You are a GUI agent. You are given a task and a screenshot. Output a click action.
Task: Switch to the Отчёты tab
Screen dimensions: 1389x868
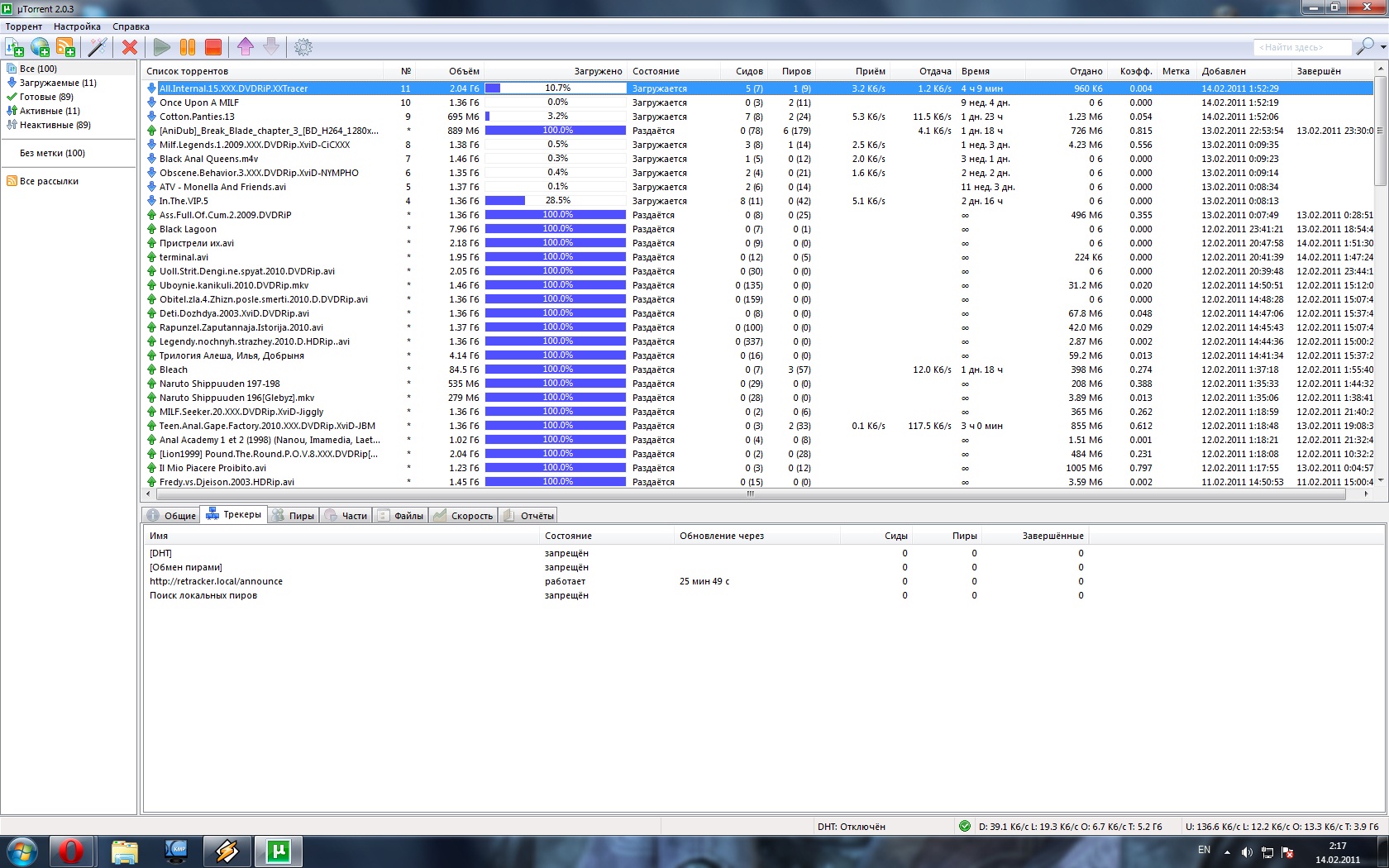click(528, 516)
